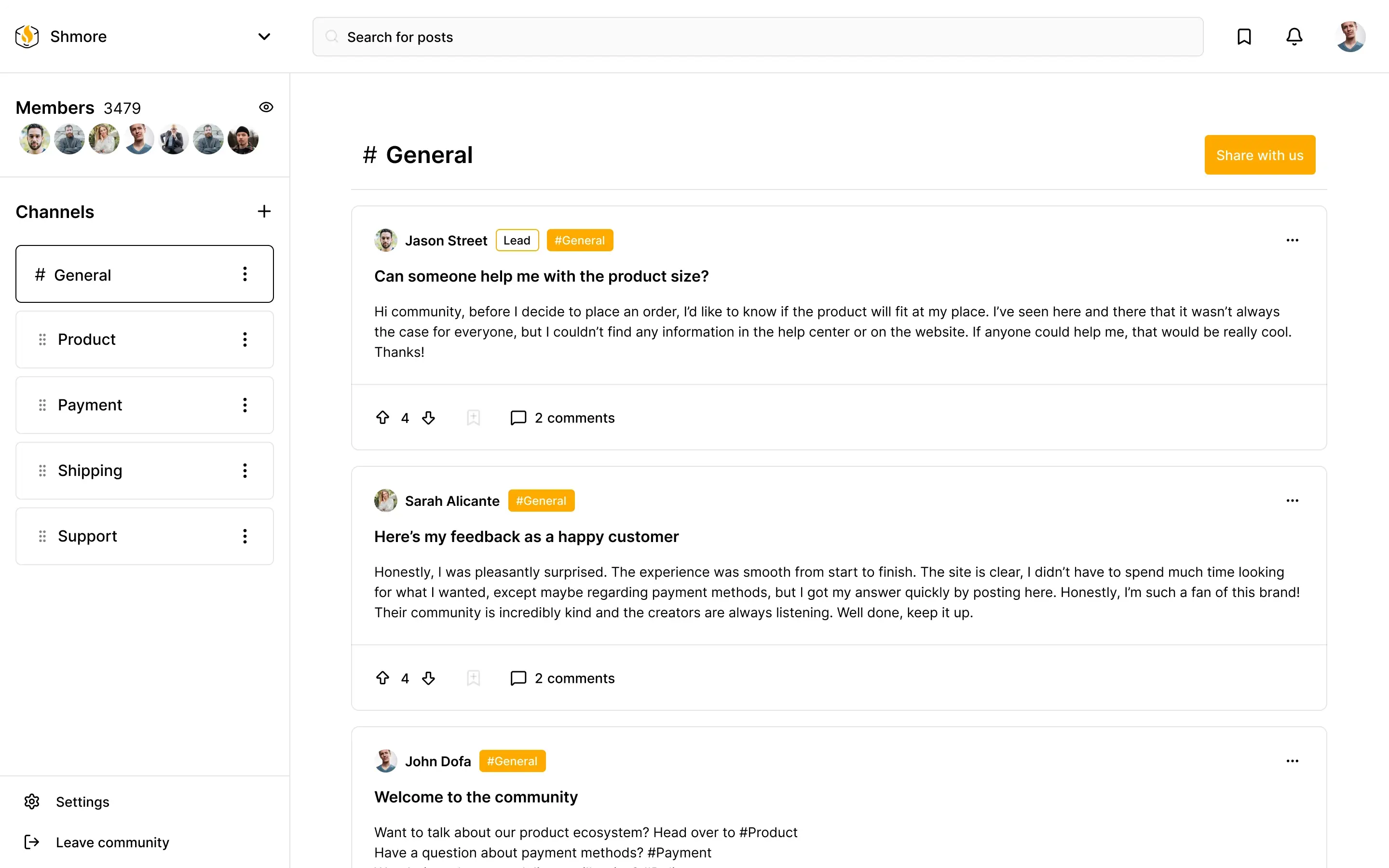The height and width of the screenshot is (868, 1389).
Task: Click the Share with us button
Action: point(1259,154)
